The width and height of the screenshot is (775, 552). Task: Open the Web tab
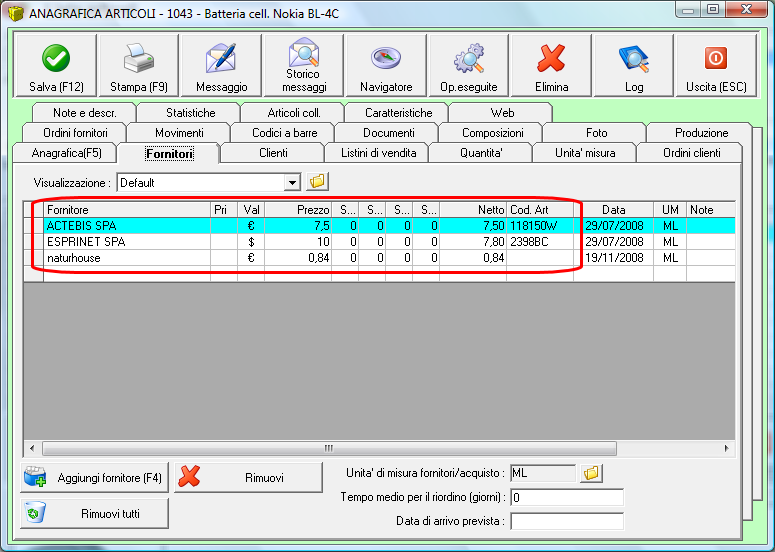pos(502,113)
